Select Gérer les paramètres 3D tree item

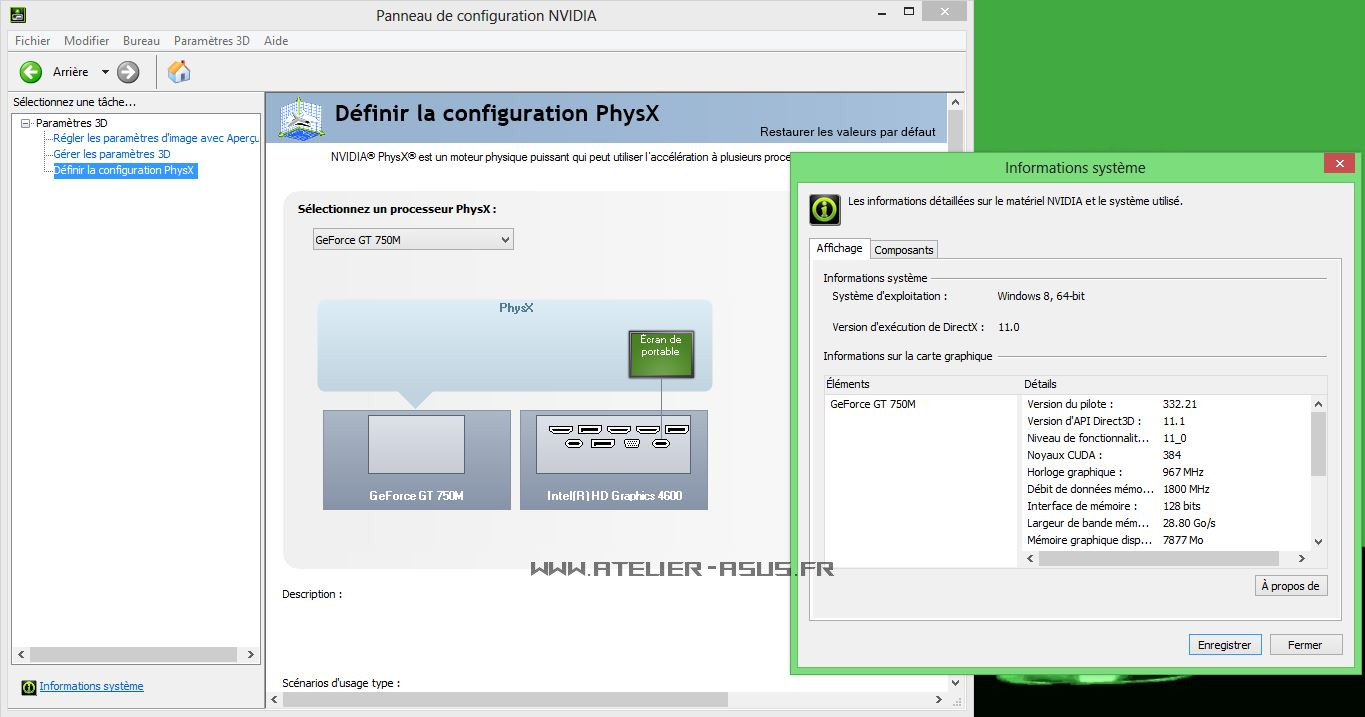112,154
